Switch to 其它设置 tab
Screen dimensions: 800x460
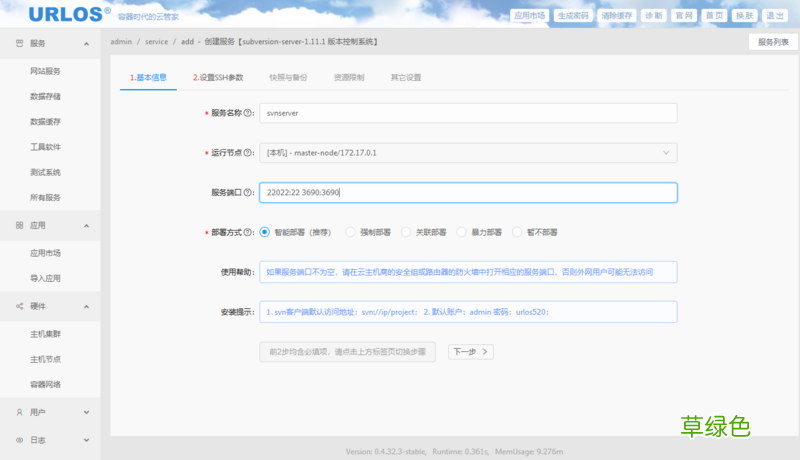(406, 78)
